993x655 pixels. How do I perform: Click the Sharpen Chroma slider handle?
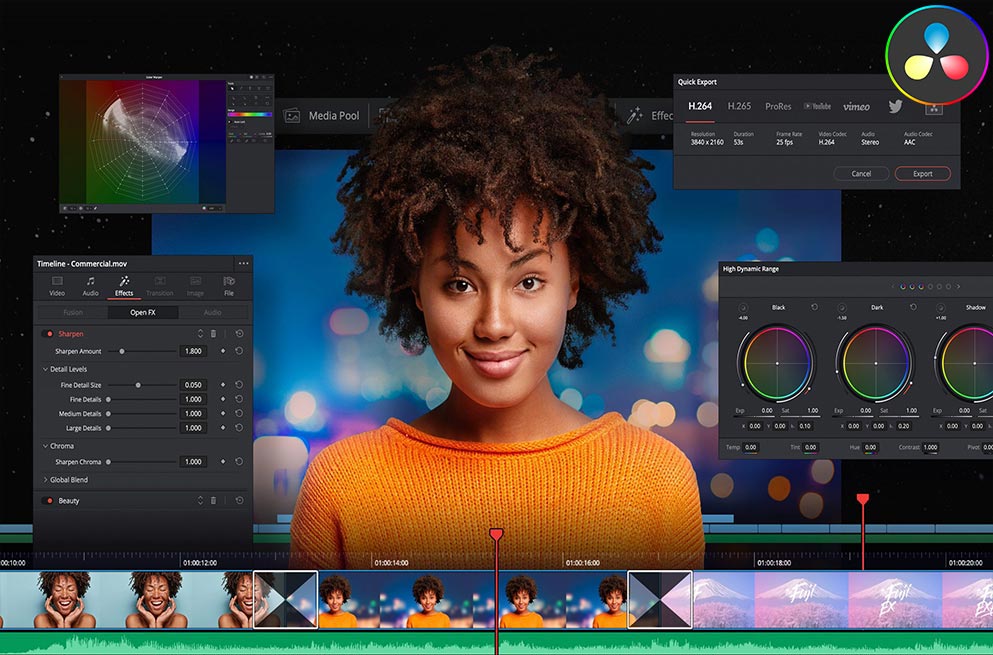[x=108, y=462]
